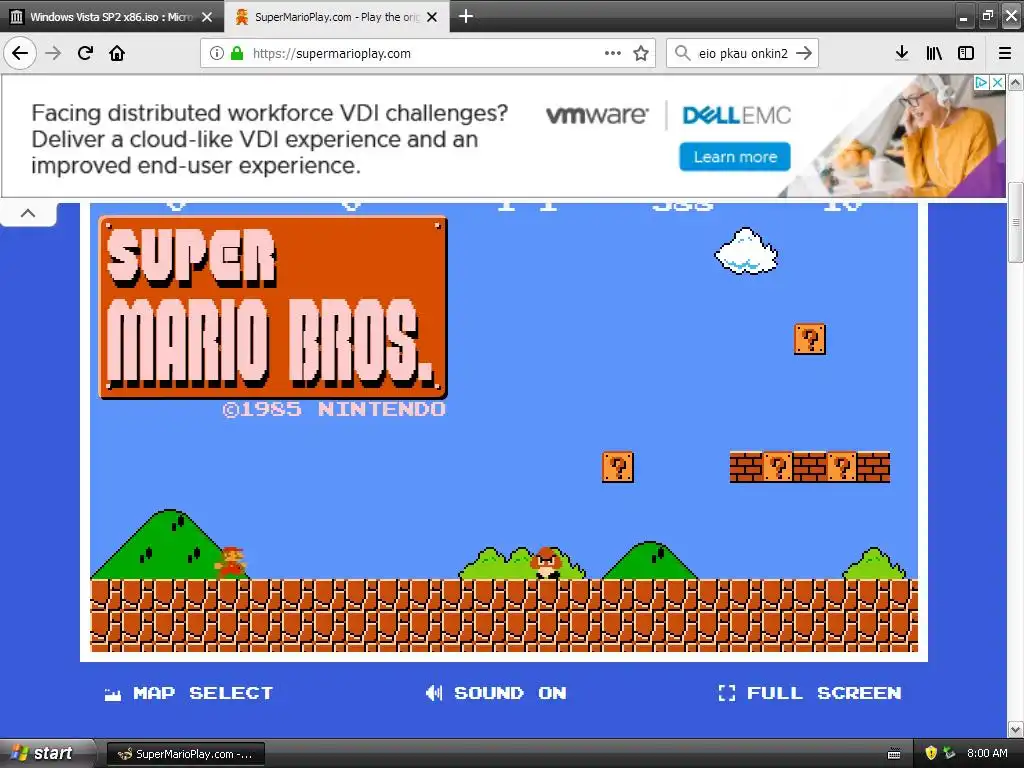Open MAP SELECT below the game
Screen dimensions: 1024x768
[189, 693]
